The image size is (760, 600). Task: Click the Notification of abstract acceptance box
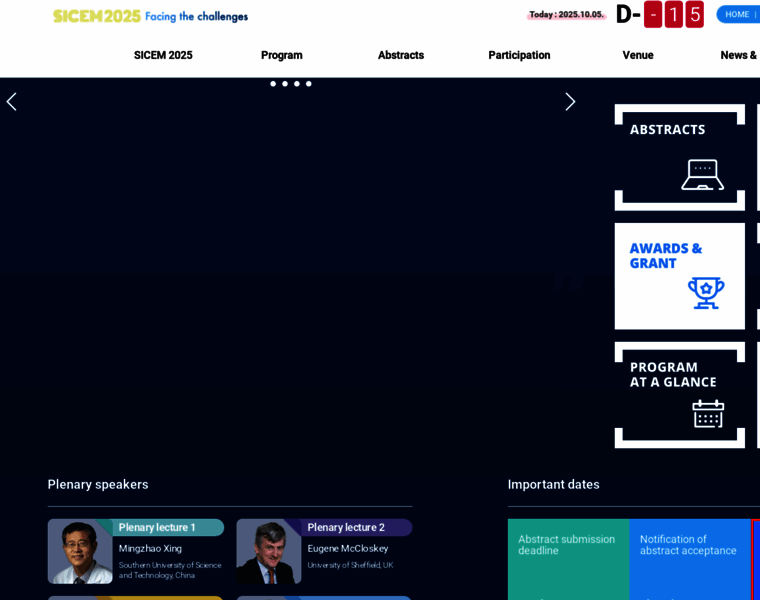coord(690,559)
